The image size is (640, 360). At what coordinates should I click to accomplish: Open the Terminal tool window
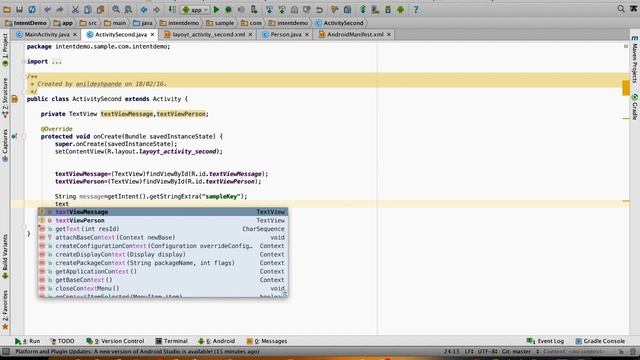[x=171, y=341]
